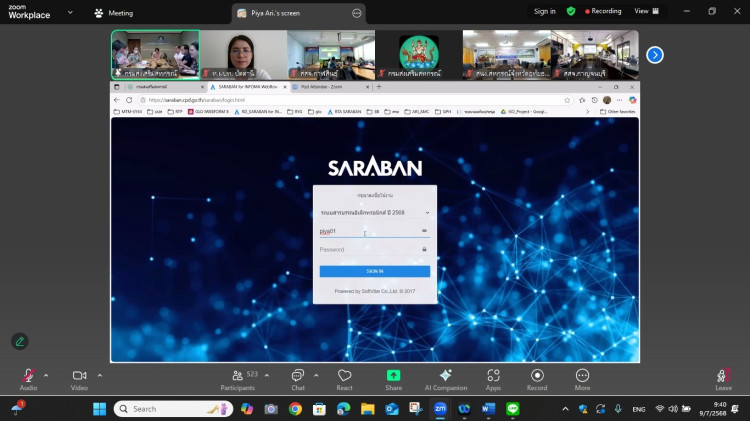Open Piya An.'s screen options ellipsis
Screen dimensions: 750x421
(357, 13)
